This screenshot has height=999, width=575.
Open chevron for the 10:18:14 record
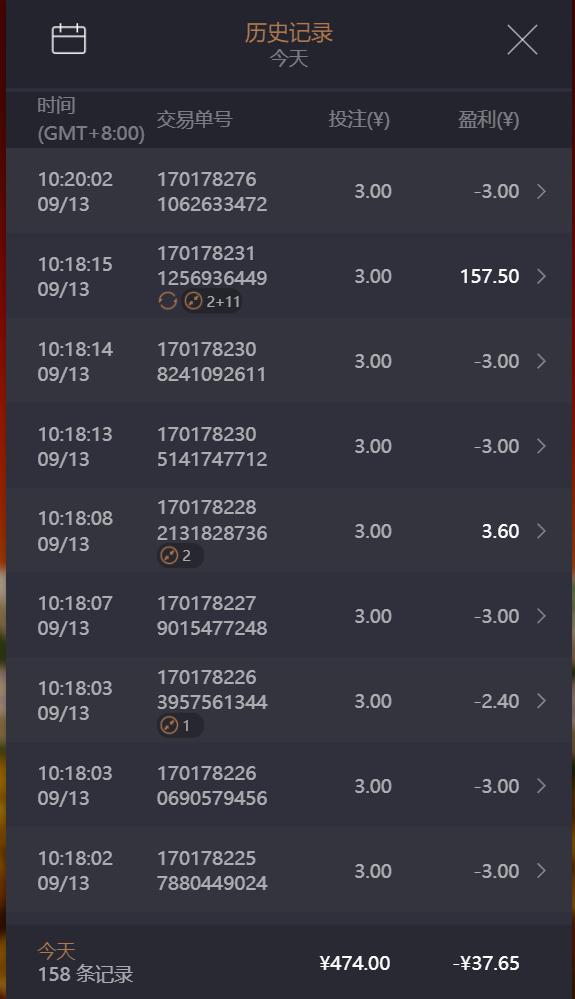click(541, 361)
